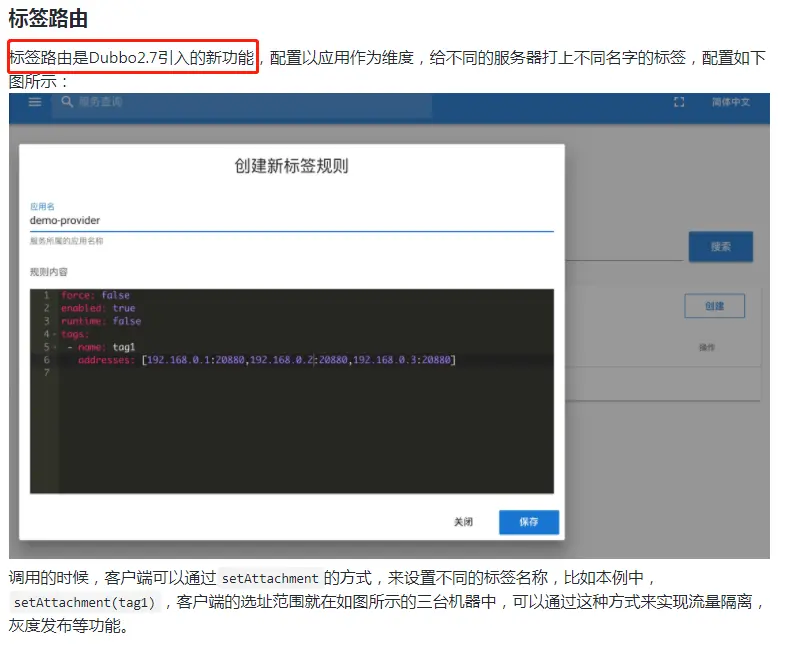Click the 'force: false' line in editor

tap(95, 295)
